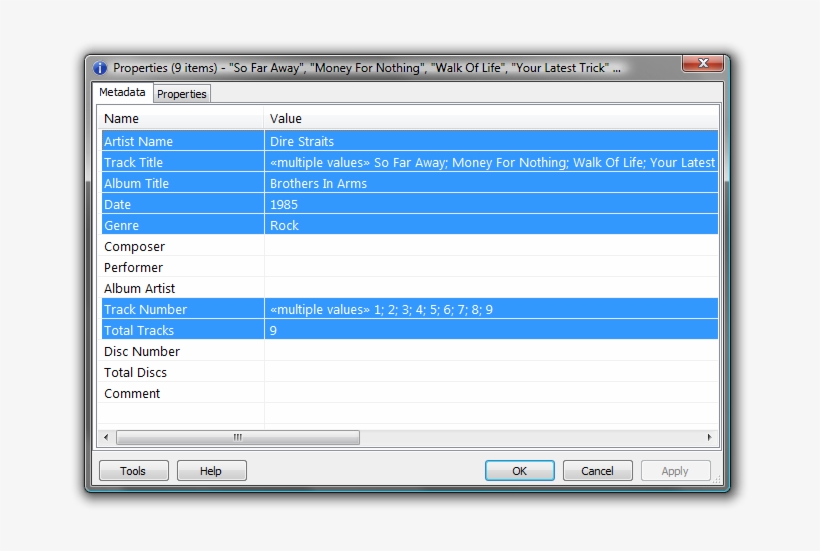Switch to the Properties tab
Image resolution: width=820 pixels, height=551 pixels.
pos(182,94)
